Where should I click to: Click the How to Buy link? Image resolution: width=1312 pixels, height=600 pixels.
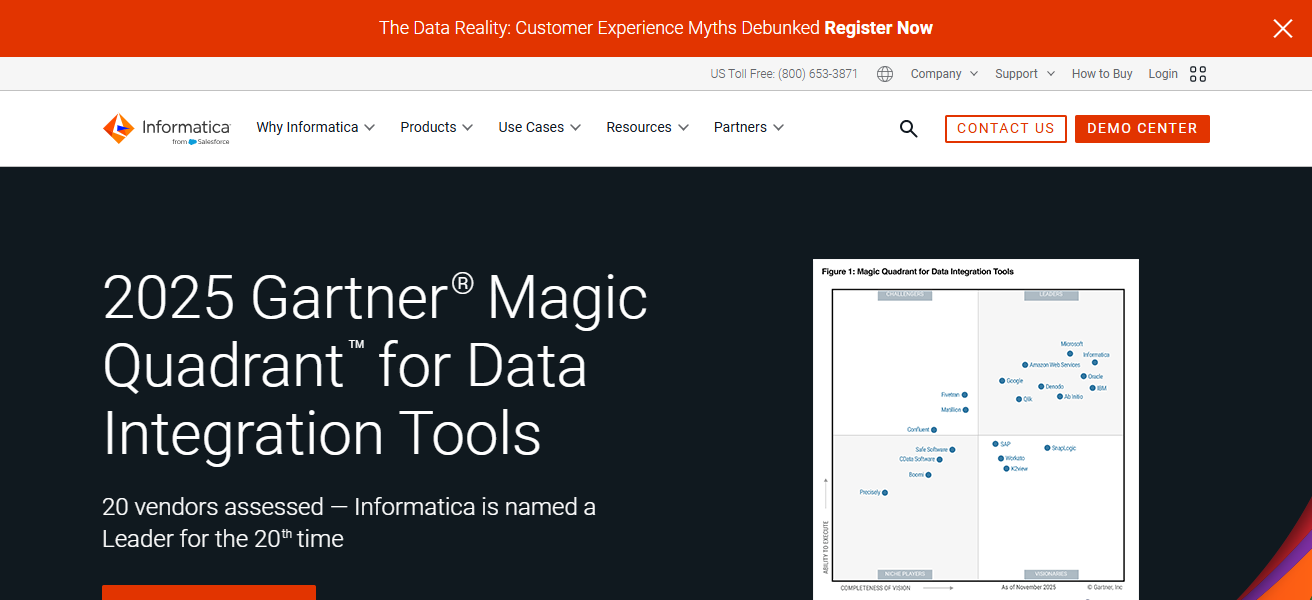pyautogui.click(x=1102, y=74)
